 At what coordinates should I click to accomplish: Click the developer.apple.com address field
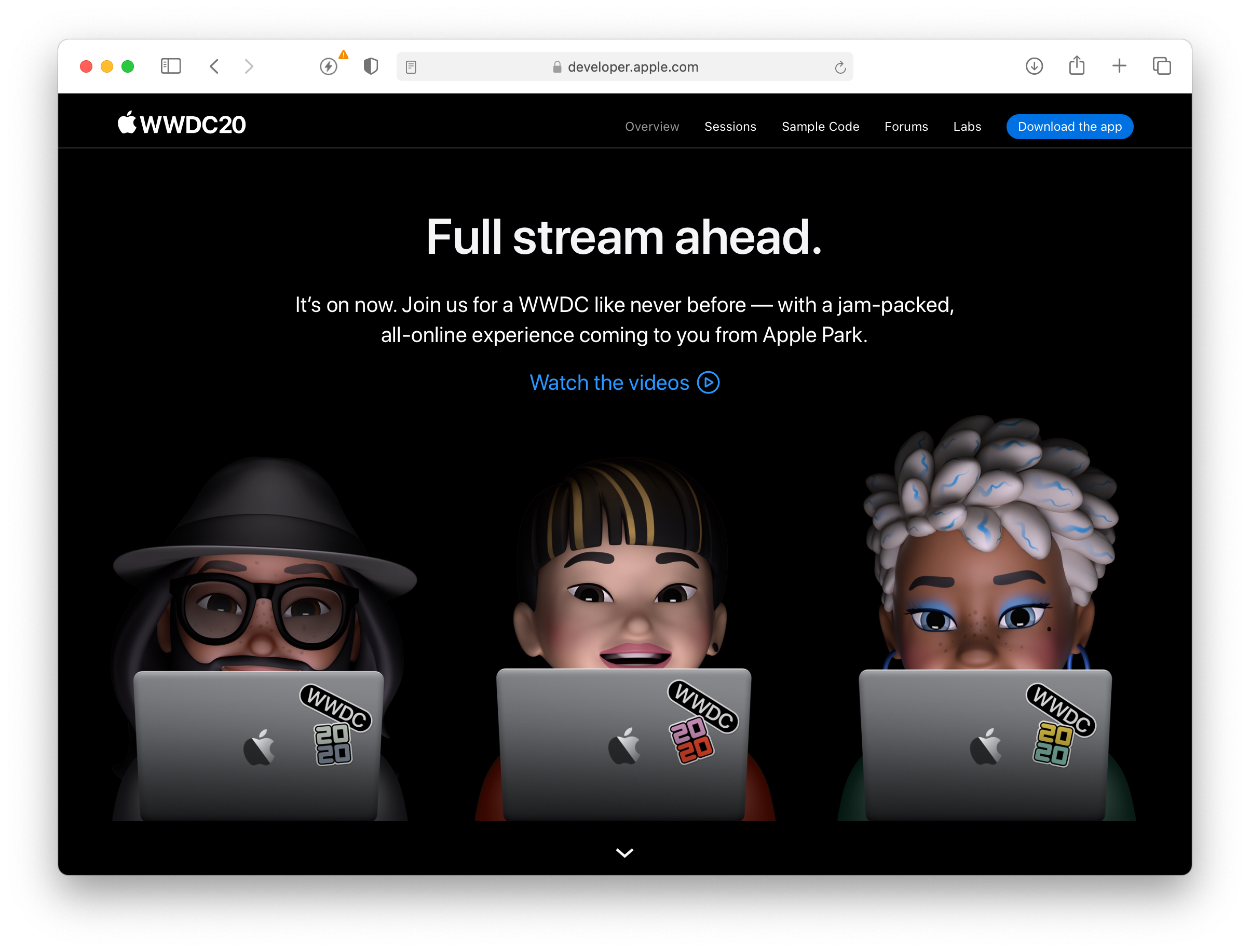(632, 67)
